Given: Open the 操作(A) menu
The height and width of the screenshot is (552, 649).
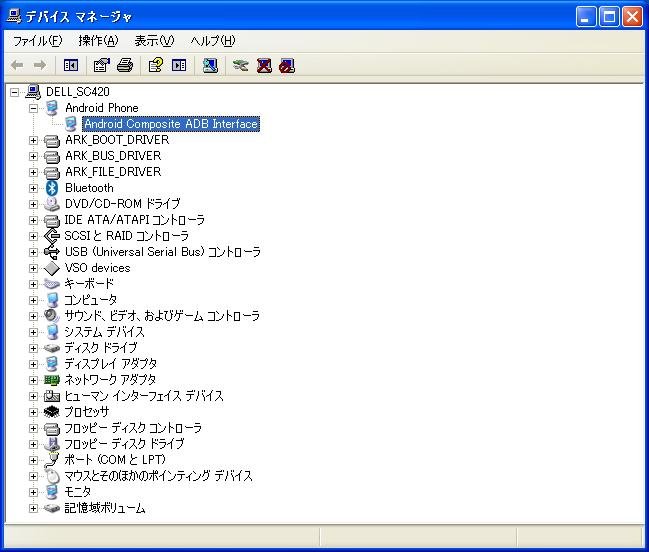Looking at the screenshot, I should point(98,41).
